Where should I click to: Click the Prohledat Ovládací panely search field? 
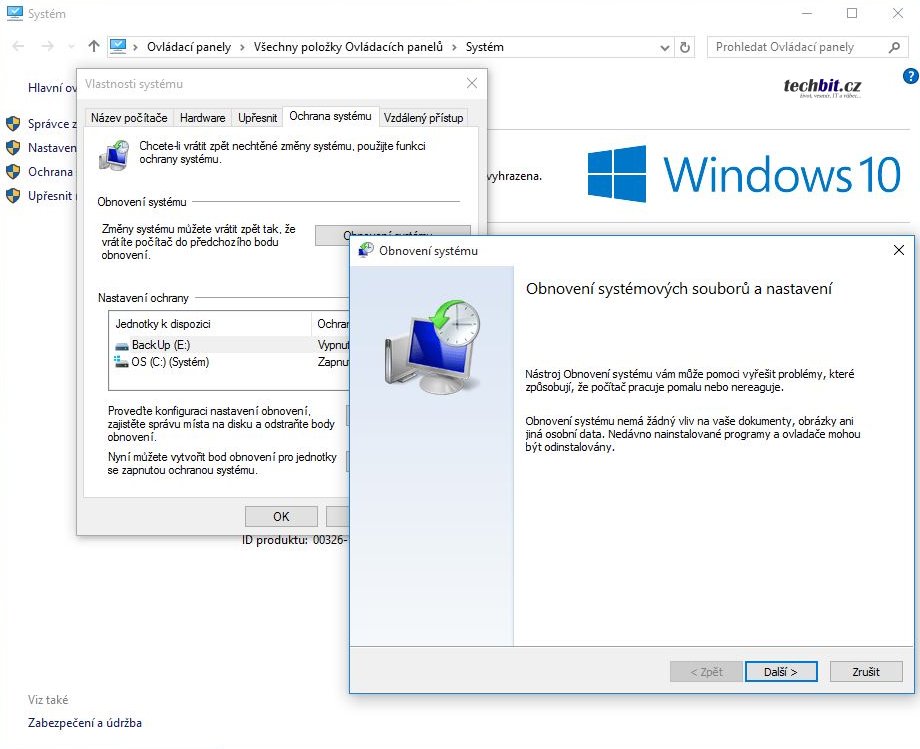[x=795, y=47]
